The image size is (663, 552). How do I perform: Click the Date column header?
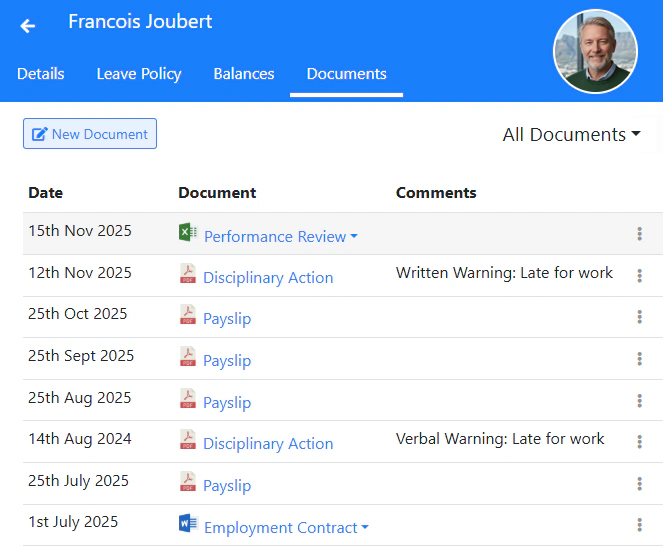pos(46,193)
